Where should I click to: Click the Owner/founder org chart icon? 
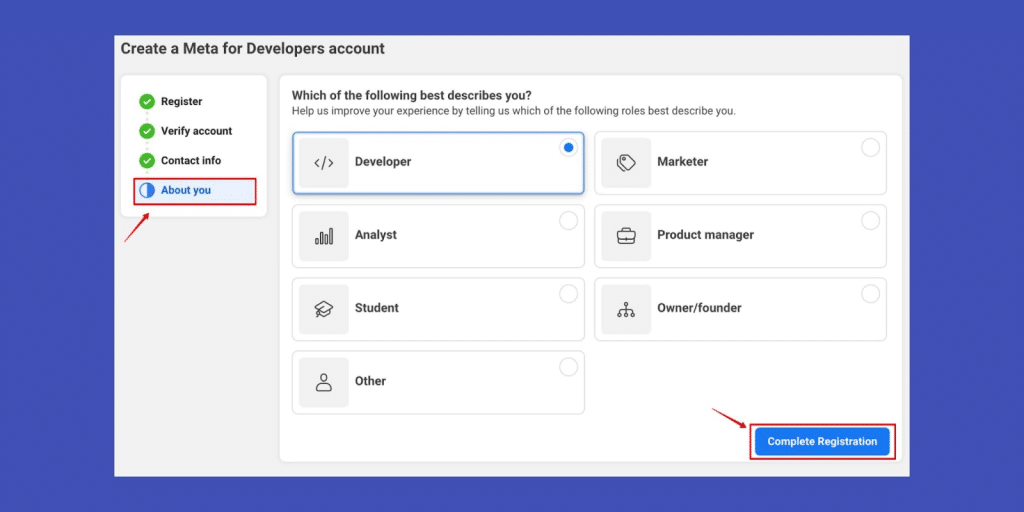pos(626,310)
